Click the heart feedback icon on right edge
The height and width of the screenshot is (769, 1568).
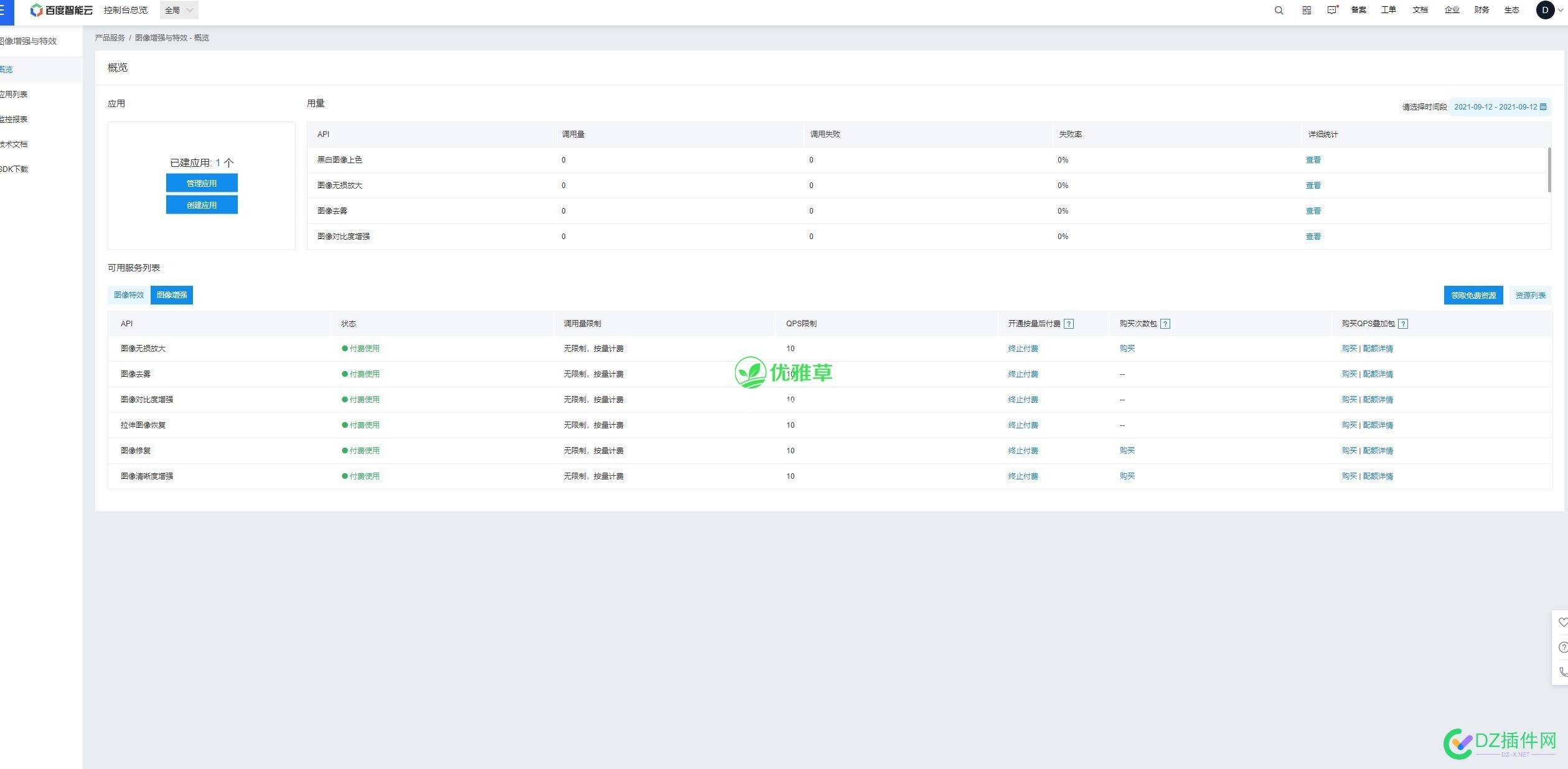coord(1562,622)
